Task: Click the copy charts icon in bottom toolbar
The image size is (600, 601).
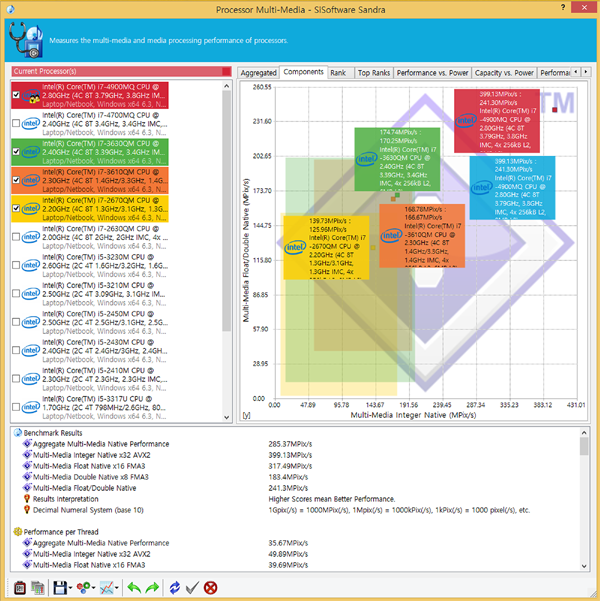Action: tap(38, 588)
